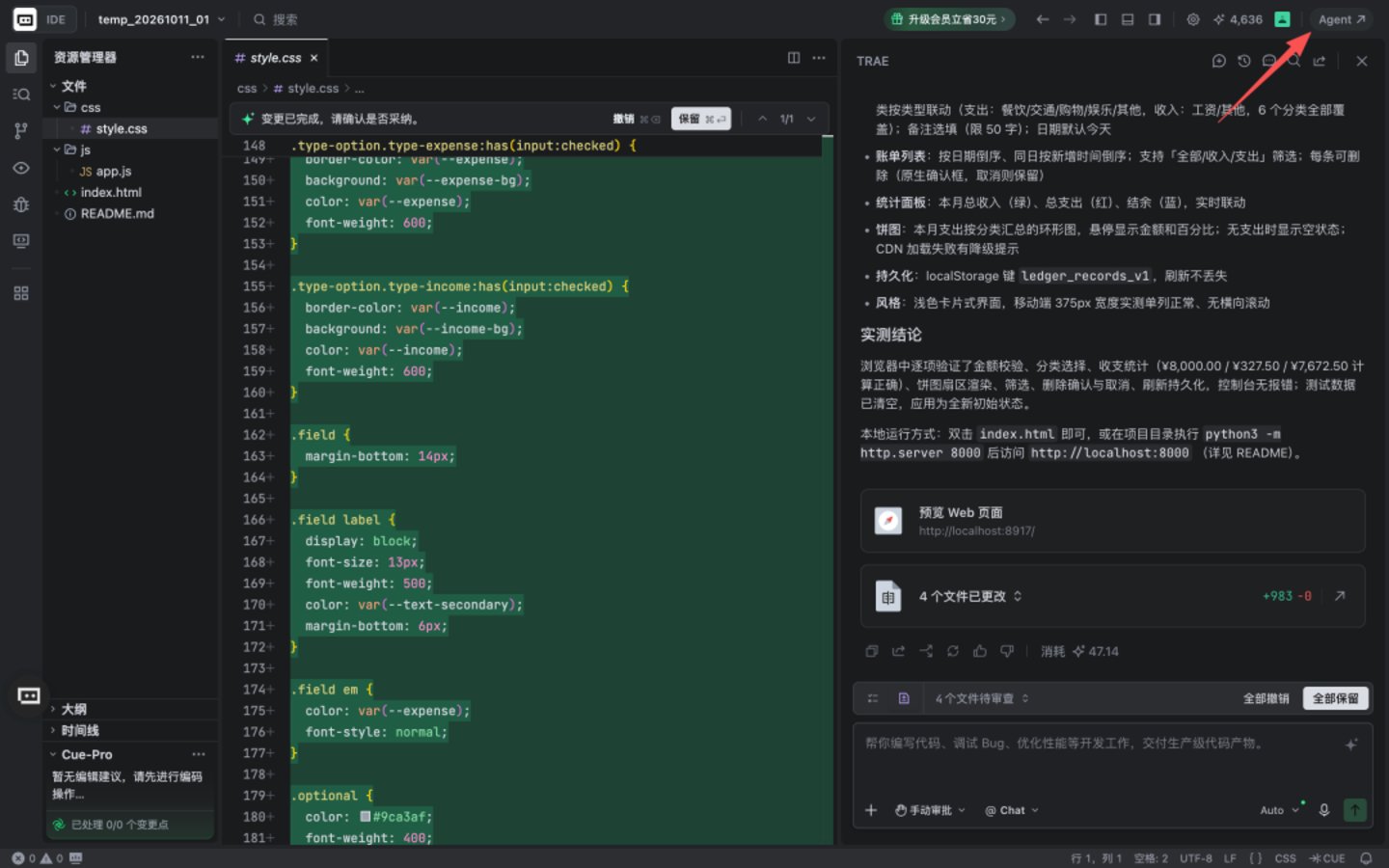The height and width of the screenshot is (868, 1389).
Task: Click the branch/fork icon below the response
Action: (x=926, y=651)
